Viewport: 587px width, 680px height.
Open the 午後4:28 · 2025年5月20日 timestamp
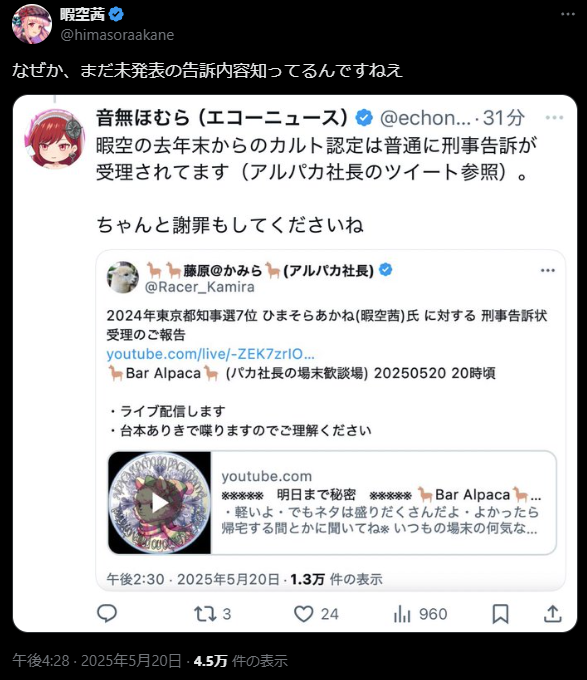point(97,660)
